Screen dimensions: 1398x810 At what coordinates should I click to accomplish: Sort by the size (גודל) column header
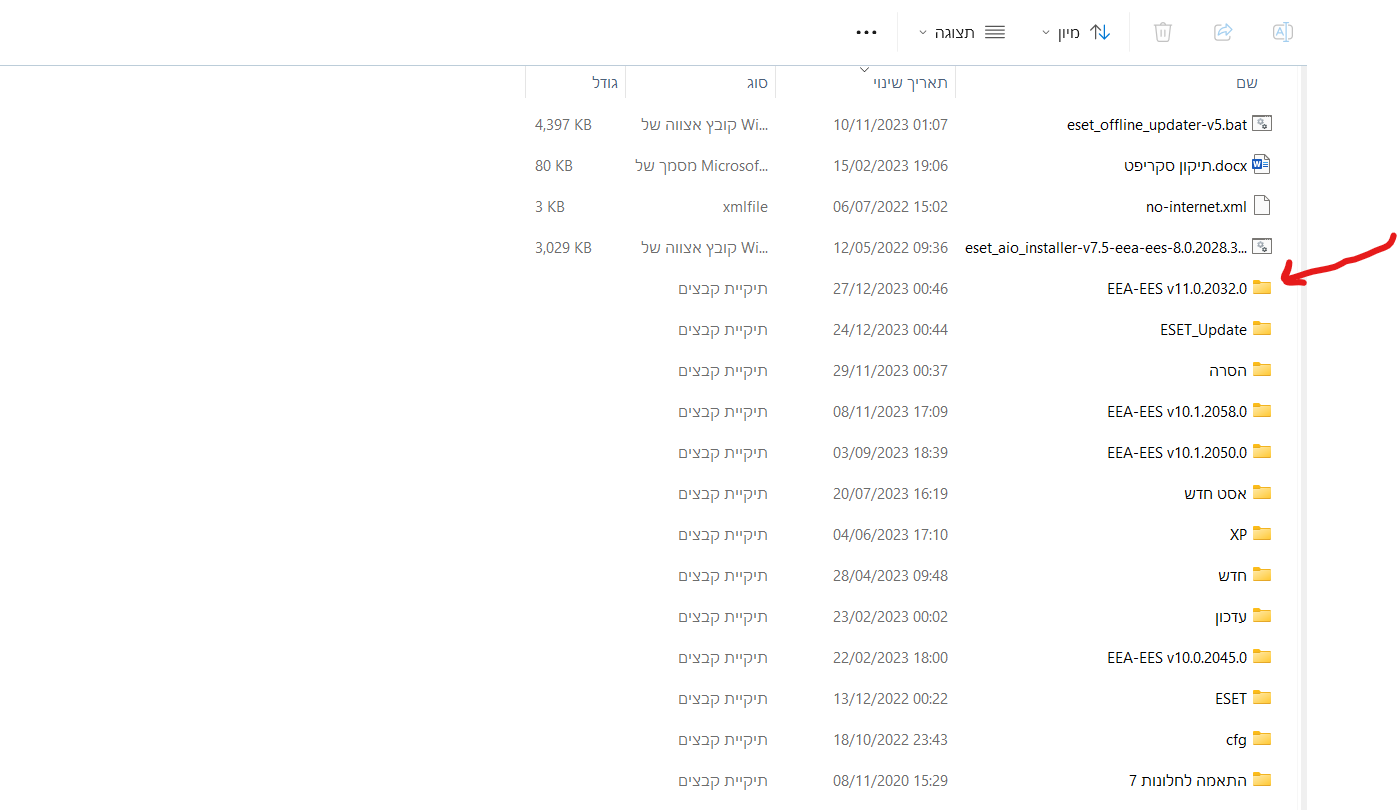pos(605,82)
